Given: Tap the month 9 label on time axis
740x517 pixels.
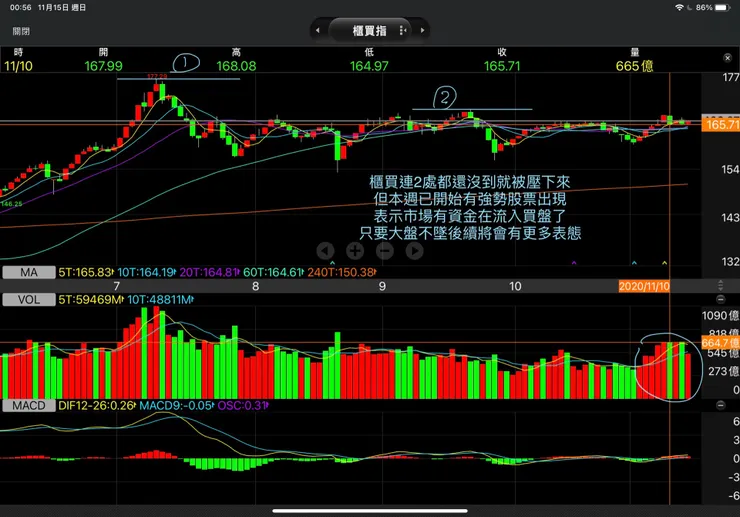Looking at the screenshot, I should (382, 286).
